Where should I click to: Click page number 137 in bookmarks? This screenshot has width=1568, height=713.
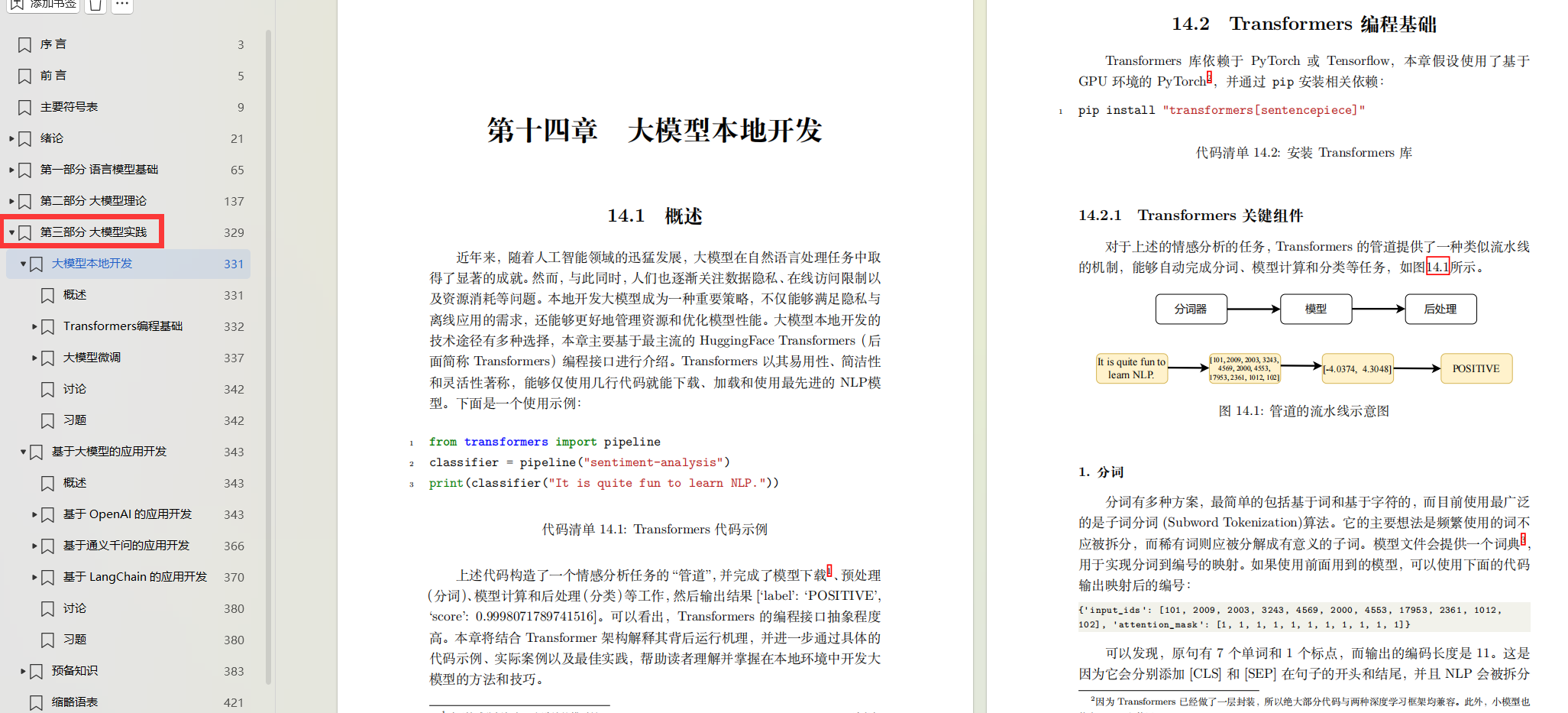coord(234,201)
